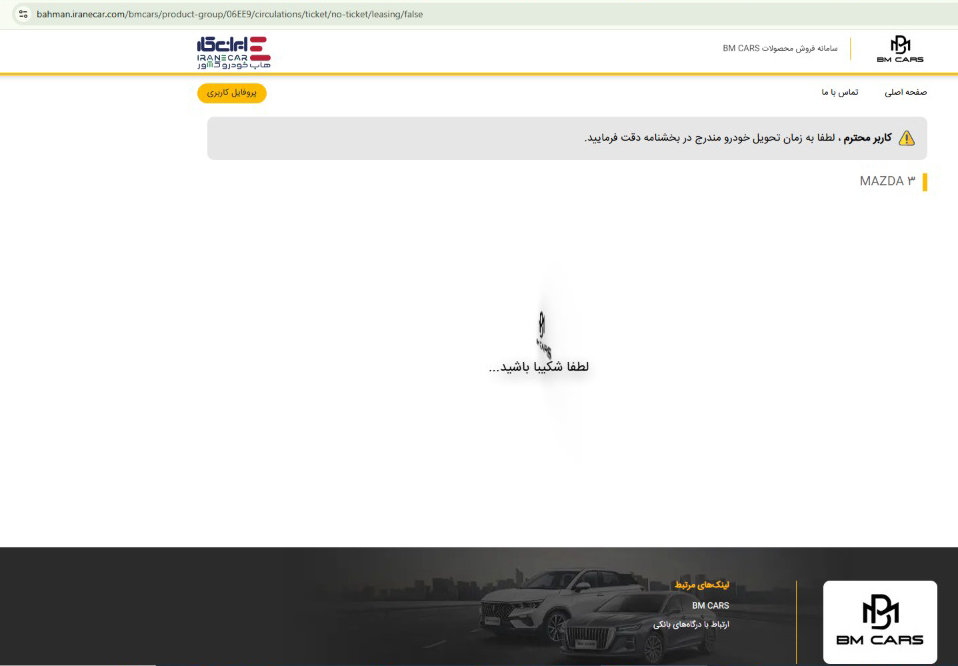Image resolution: width=958 pixels, height=666 pixels.
Task: Open the user profile button (پروفایل کاربری)
Action: tap(232, 93)
